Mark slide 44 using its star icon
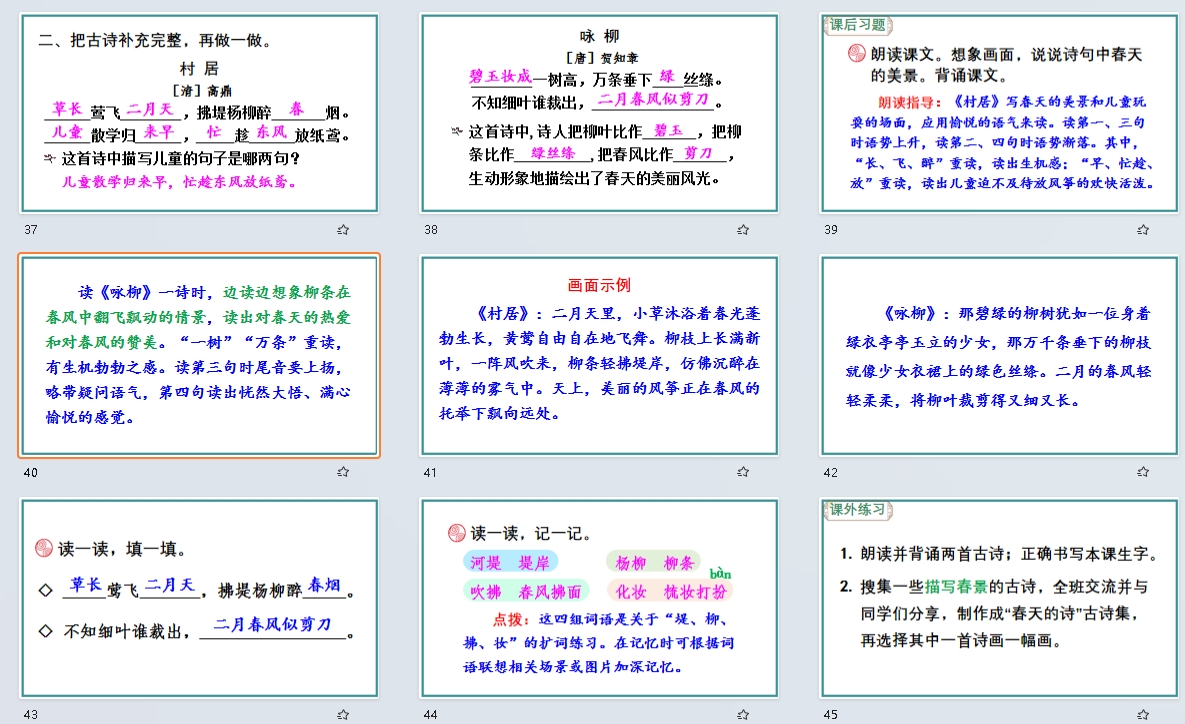This screenshot has width=1185, height=724. click(742, 714)
